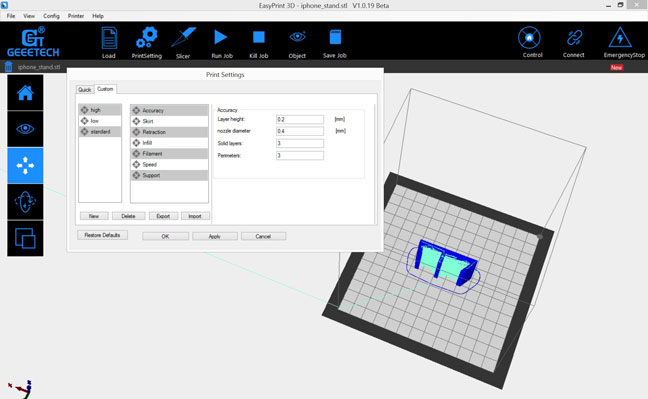Open PrintSetting gears icon
This screenshot has height=399, width=648.
click(147, 38)
